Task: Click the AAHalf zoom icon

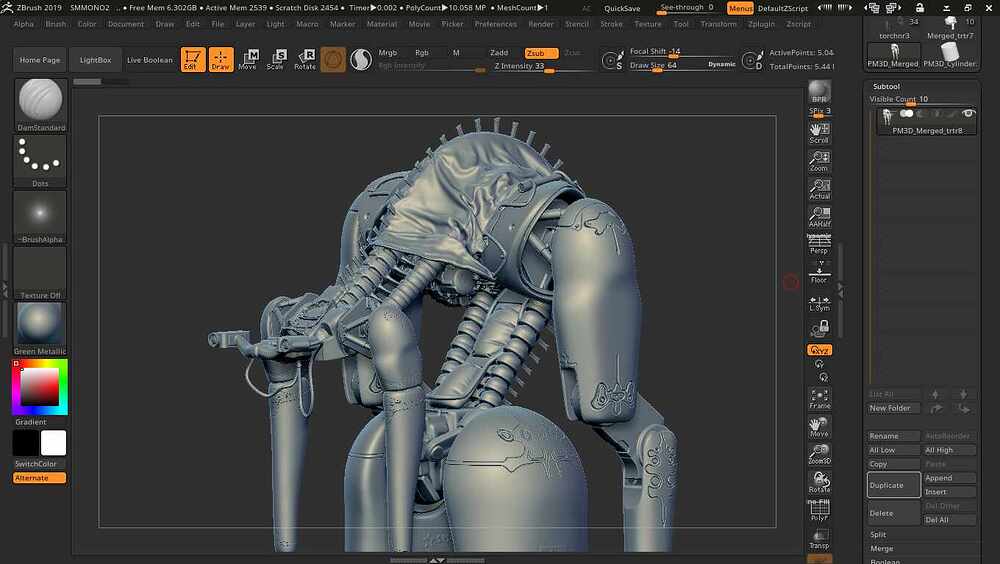Action: pyautogui.click(x=820, y=217)
